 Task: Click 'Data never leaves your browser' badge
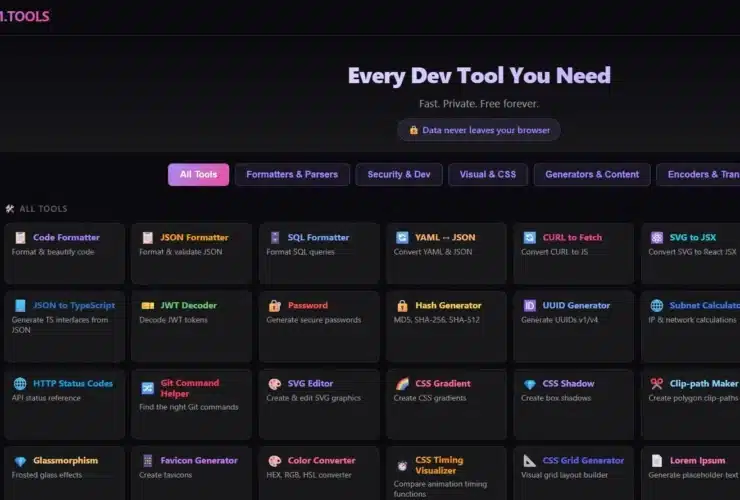(479, 130)
